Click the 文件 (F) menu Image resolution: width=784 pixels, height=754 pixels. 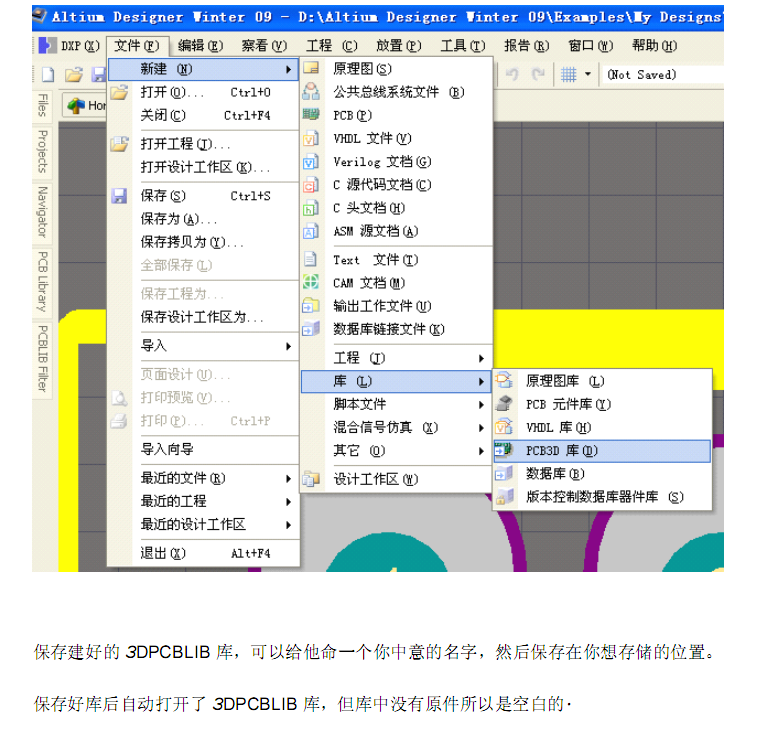(136, 46)
